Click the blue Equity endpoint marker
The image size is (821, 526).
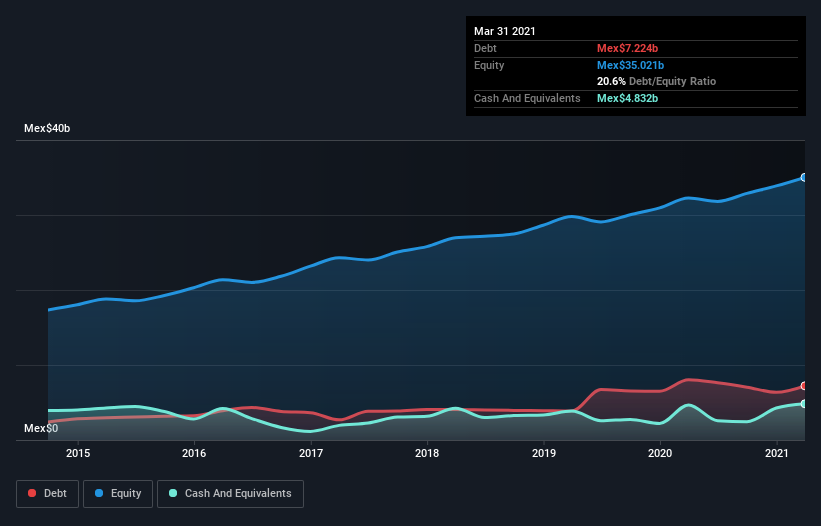[804, 178]
